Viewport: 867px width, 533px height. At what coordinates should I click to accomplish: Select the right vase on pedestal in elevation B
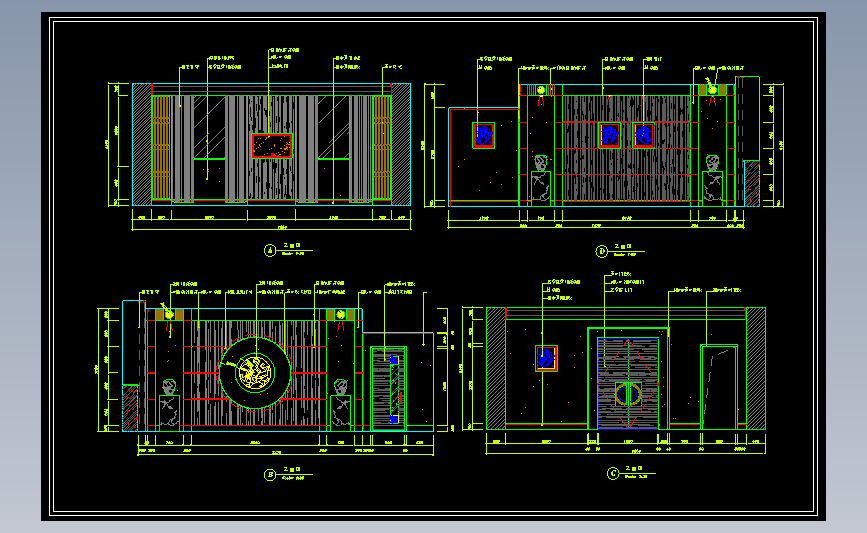[341, 404]
